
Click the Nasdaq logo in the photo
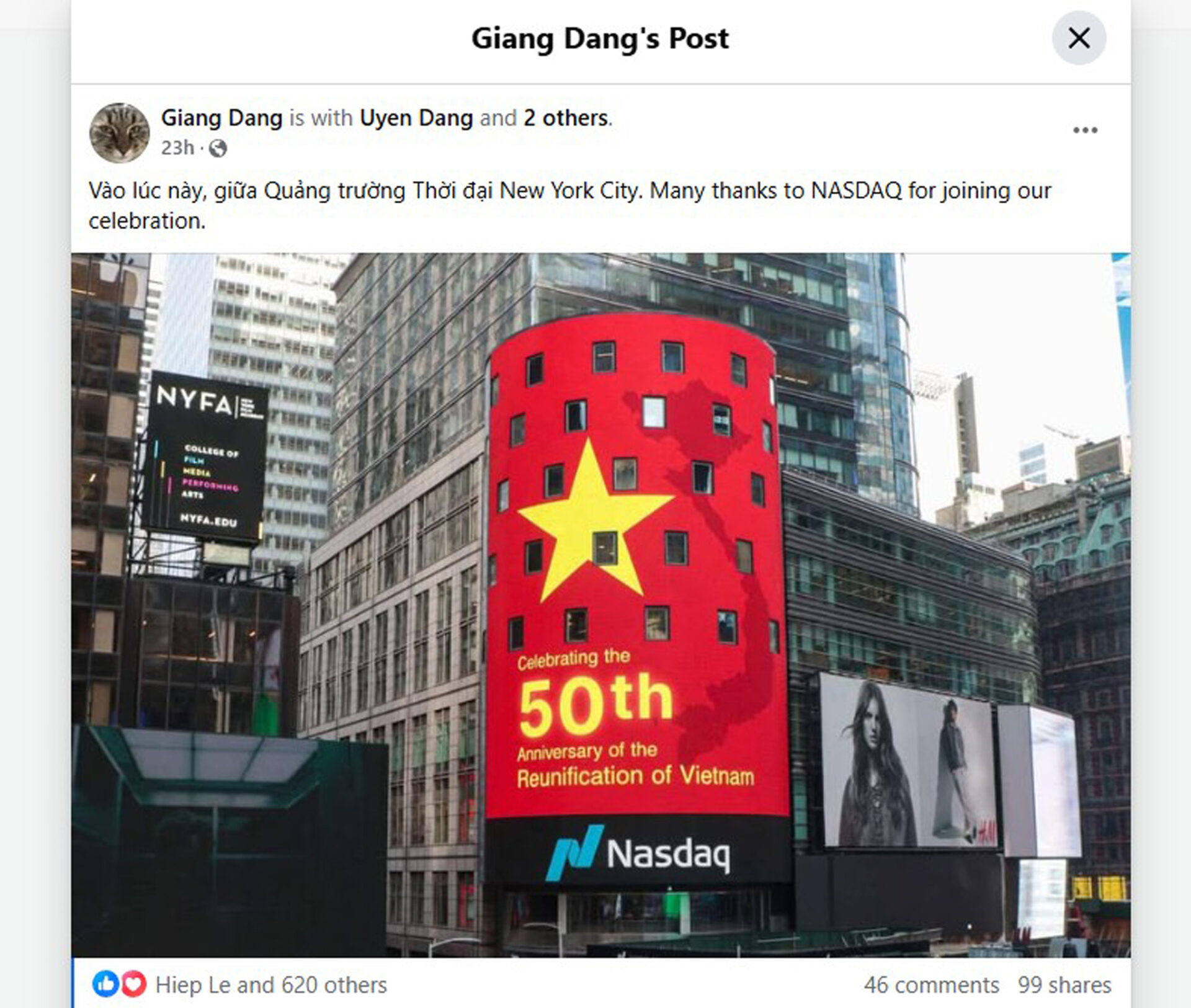click(638, 853)
